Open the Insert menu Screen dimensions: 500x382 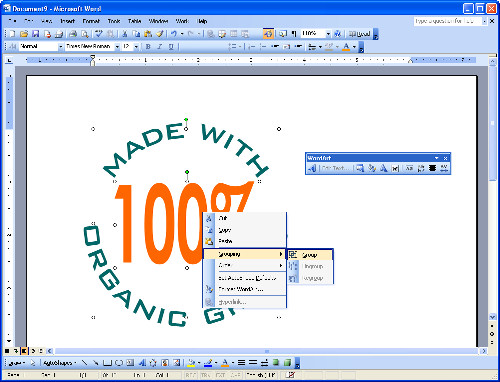pos(67,21)
